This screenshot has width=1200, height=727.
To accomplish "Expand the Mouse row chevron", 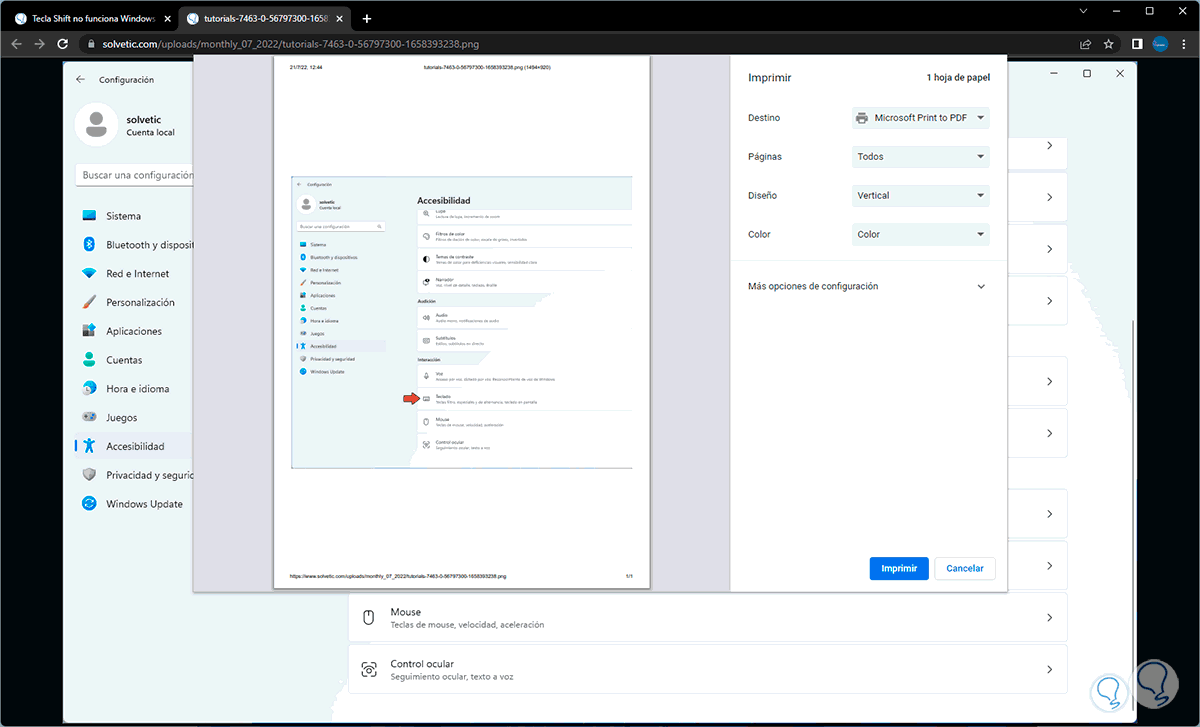I will [1049, 618].
